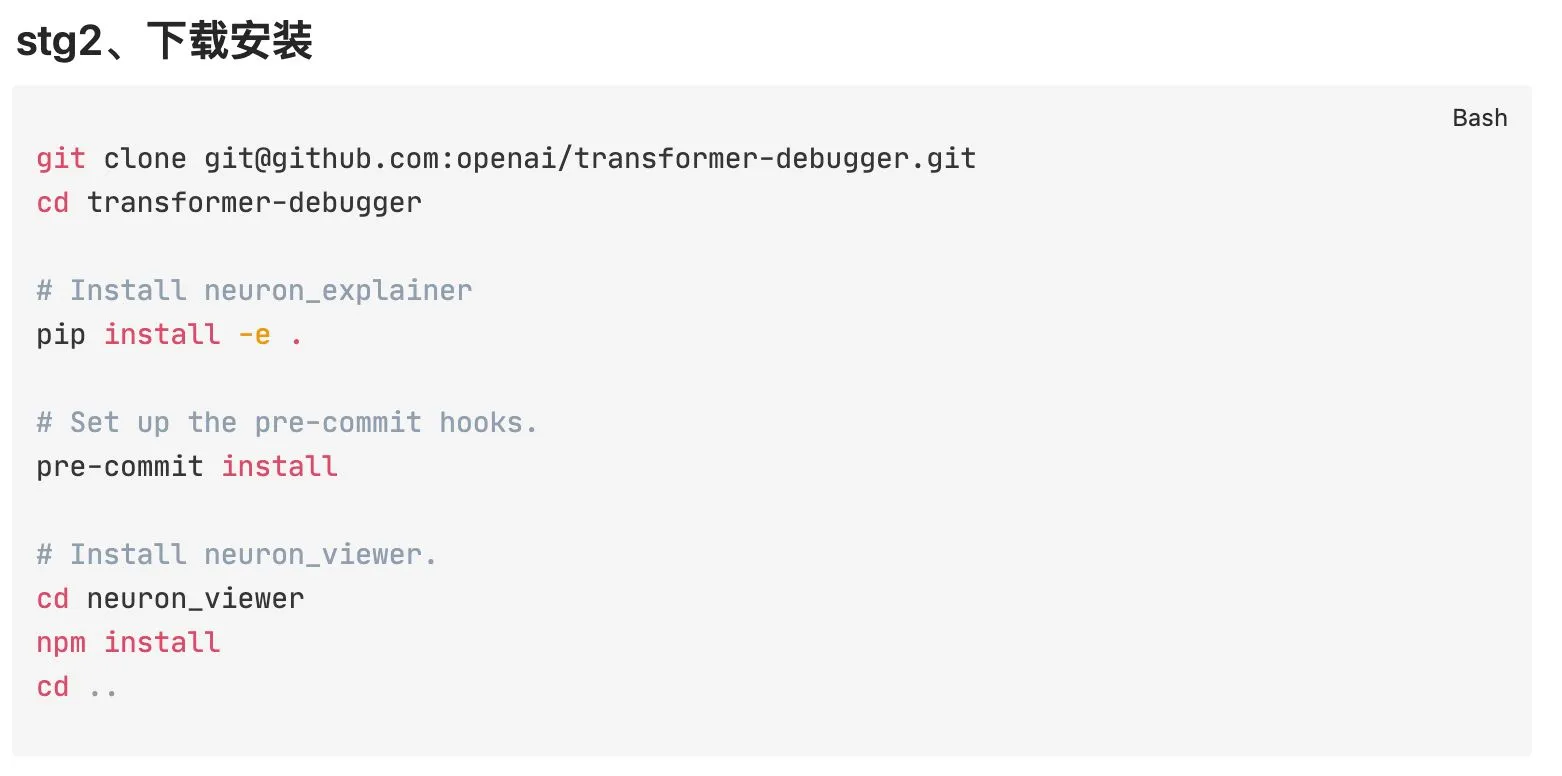Click "install" in the pip command
The height and width of the screenshot is (776, 1562).
tap(162, 334)
